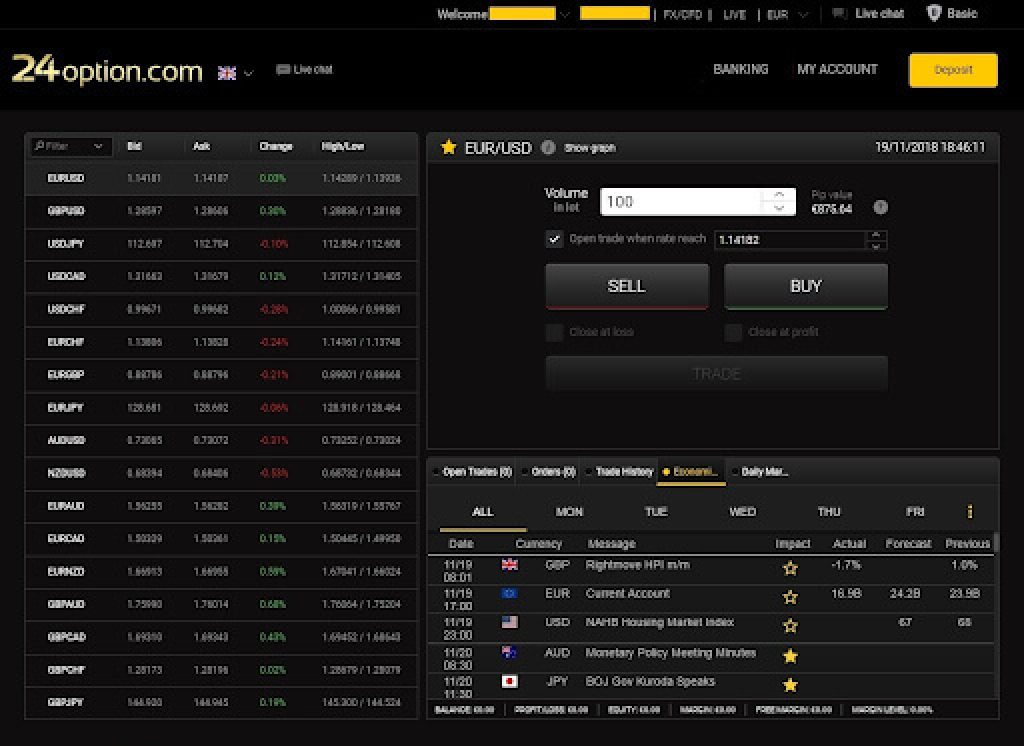Click the USD flag in calendar
The image size is (1024, 746).
509,622
